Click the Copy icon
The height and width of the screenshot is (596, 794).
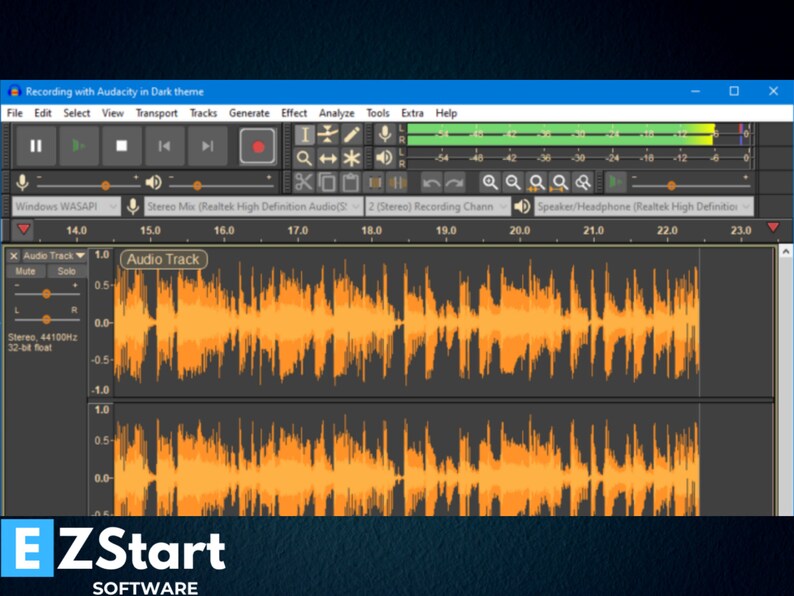pos(327,182)
